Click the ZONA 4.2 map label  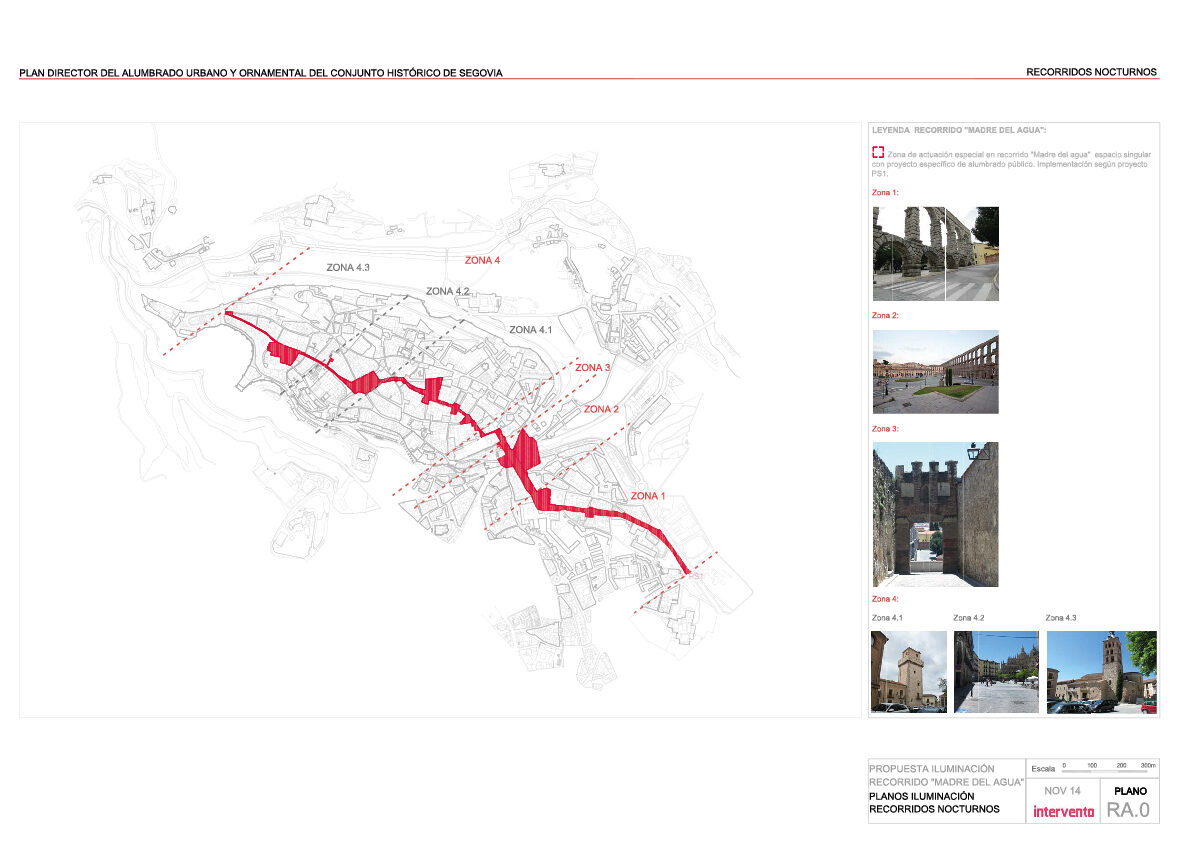point(447,291)
